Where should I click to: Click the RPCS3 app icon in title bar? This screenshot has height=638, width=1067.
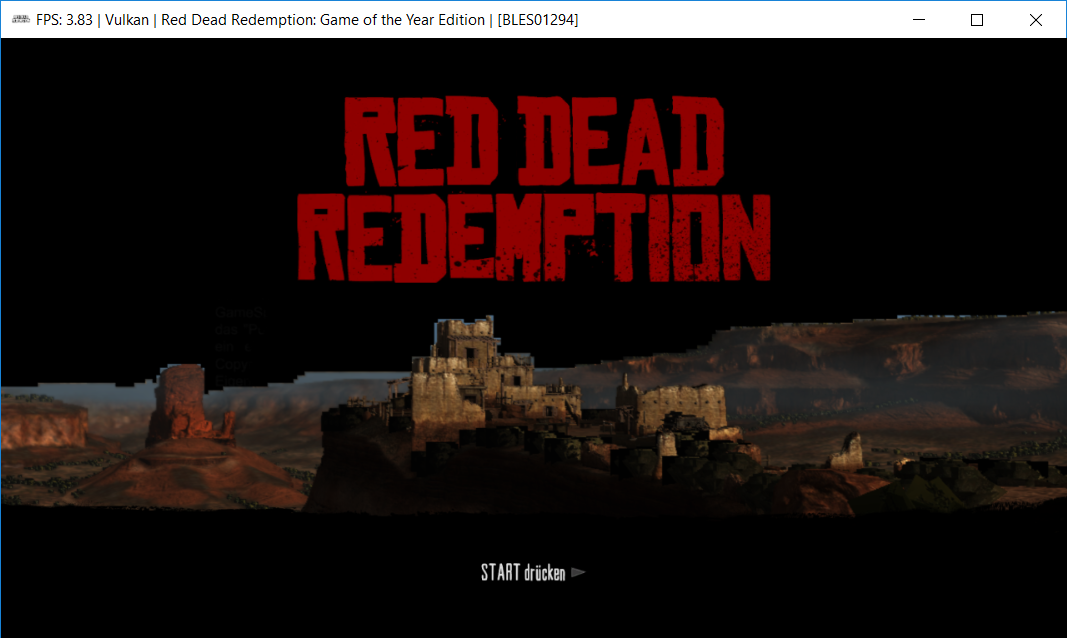pos(20,20)
